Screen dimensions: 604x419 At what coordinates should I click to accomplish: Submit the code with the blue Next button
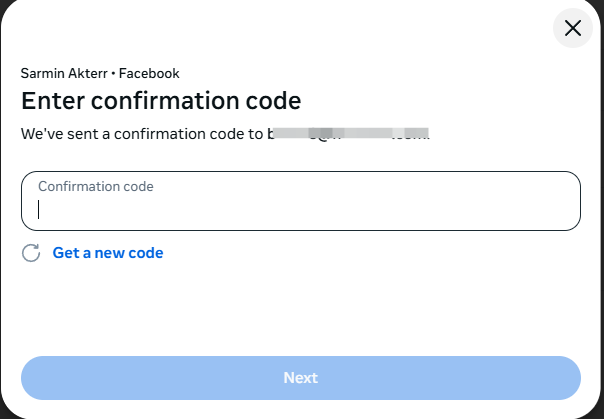coord(300,377)
